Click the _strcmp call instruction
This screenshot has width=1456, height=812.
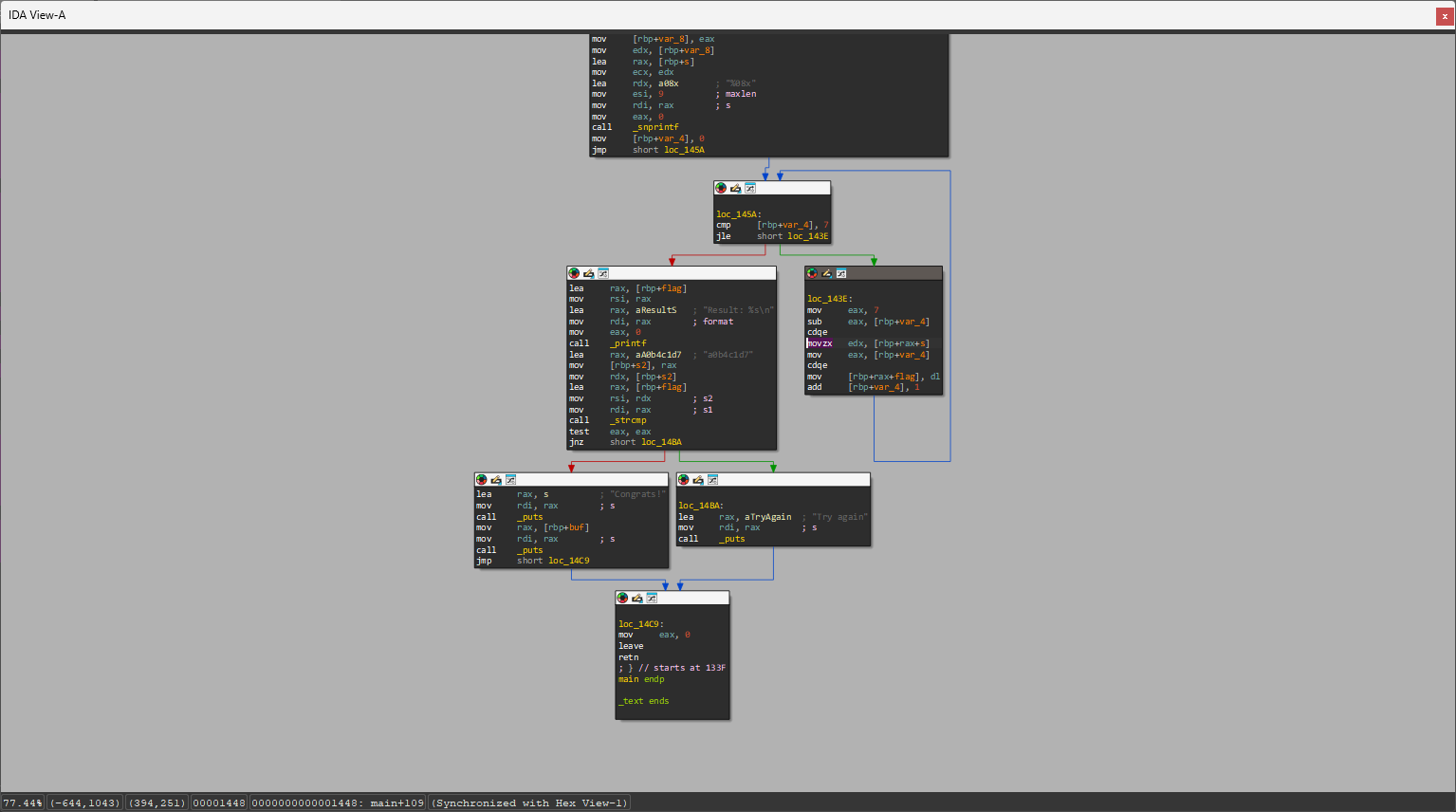point(628,420)
